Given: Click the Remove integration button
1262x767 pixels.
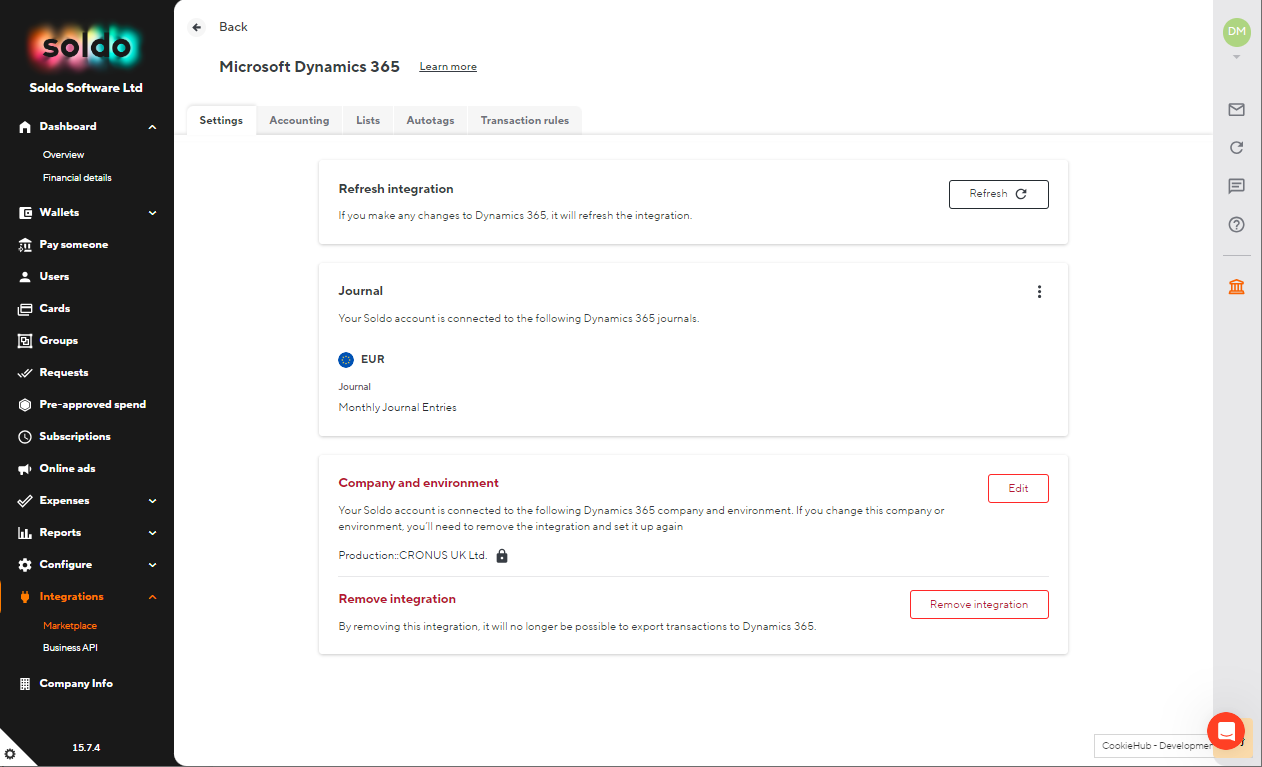Looking at the screenshot, I should coord(979,604).
